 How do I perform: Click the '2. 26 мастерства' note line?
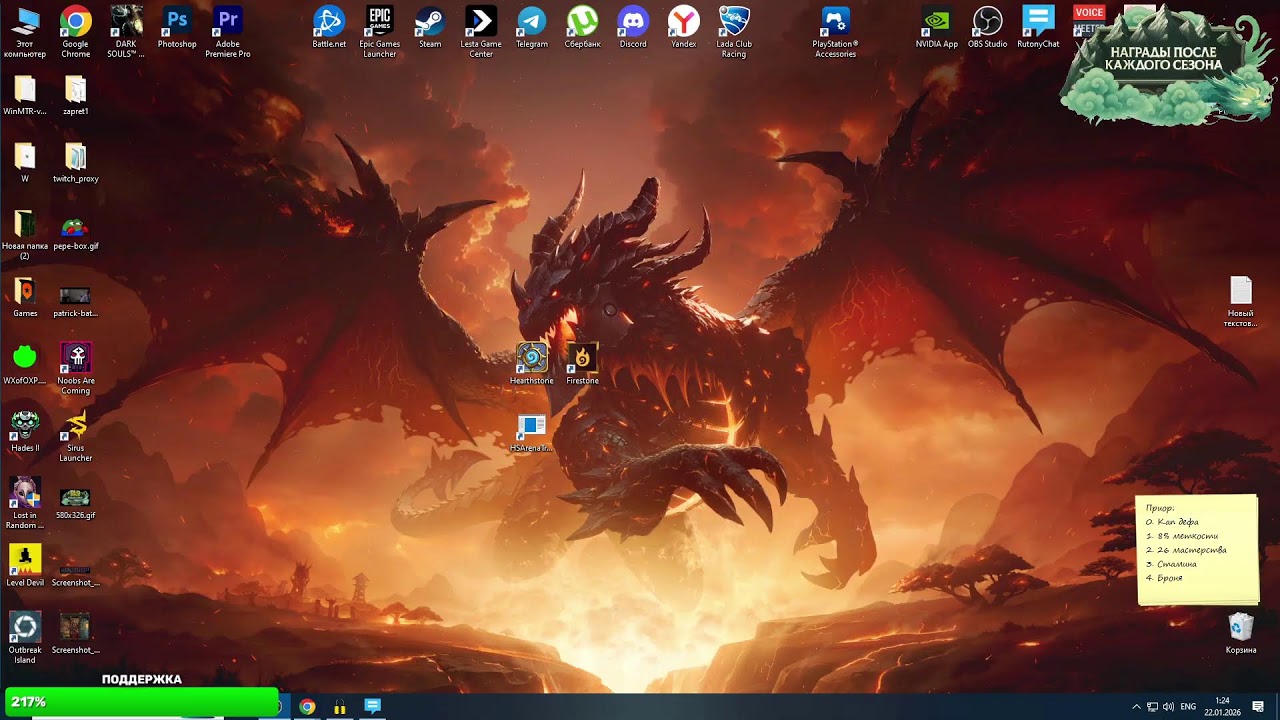[x=1186, y=550]
